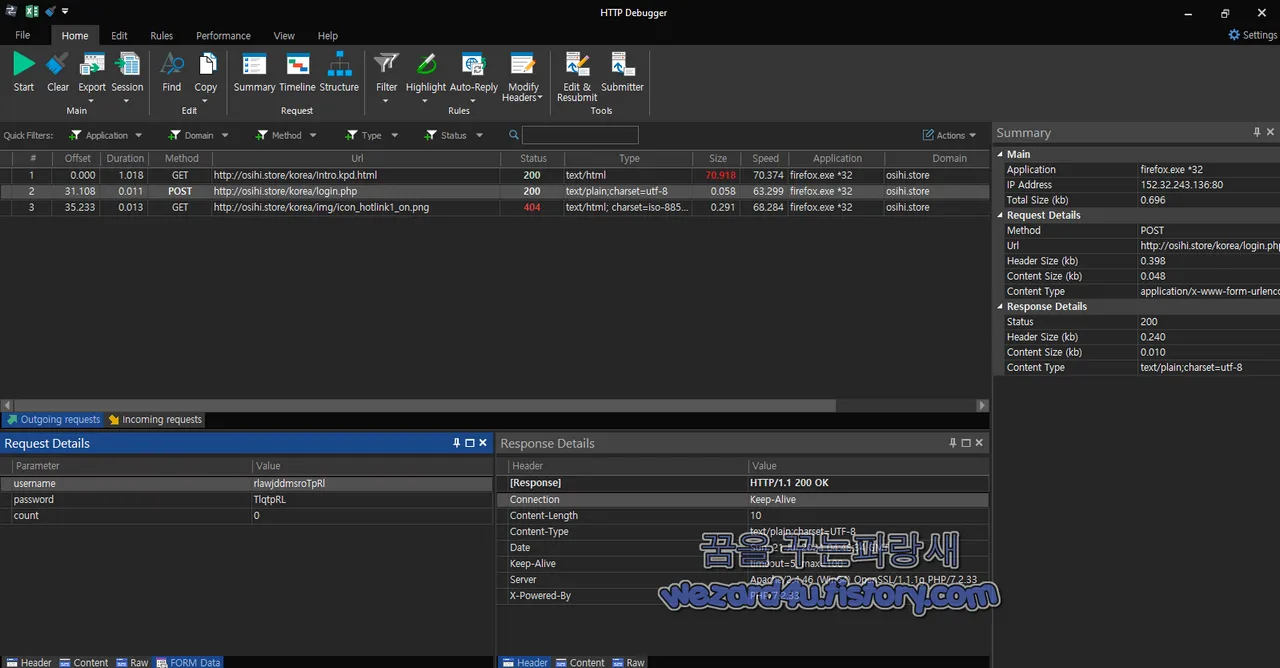
Task: Select the password parameter row
Action: coord(246,499)
